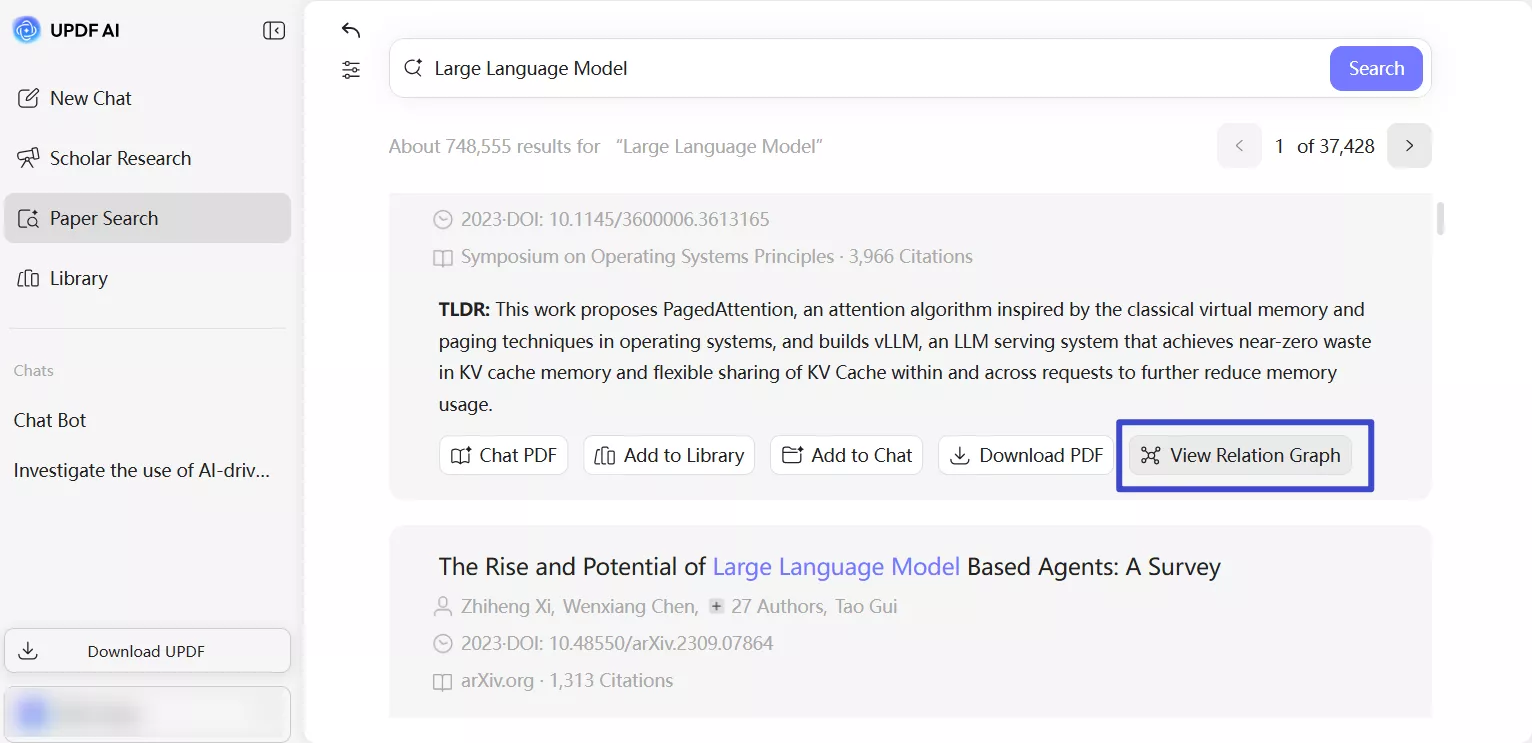This screenshot has height=743, width=1532.
Task: Open the Chat Bot conversation
Action: tap(50, 420)
